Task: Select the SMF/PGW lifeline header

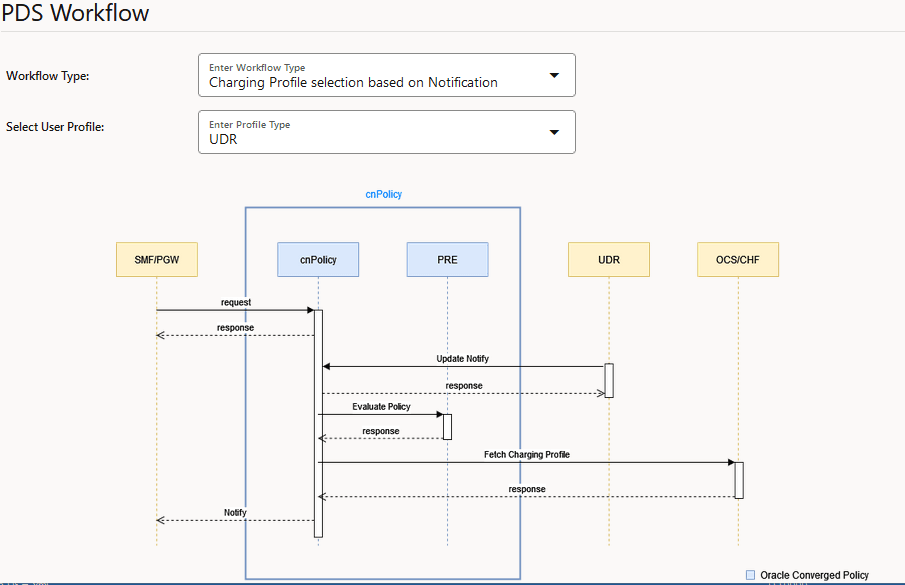Action: tap(156, 259)
